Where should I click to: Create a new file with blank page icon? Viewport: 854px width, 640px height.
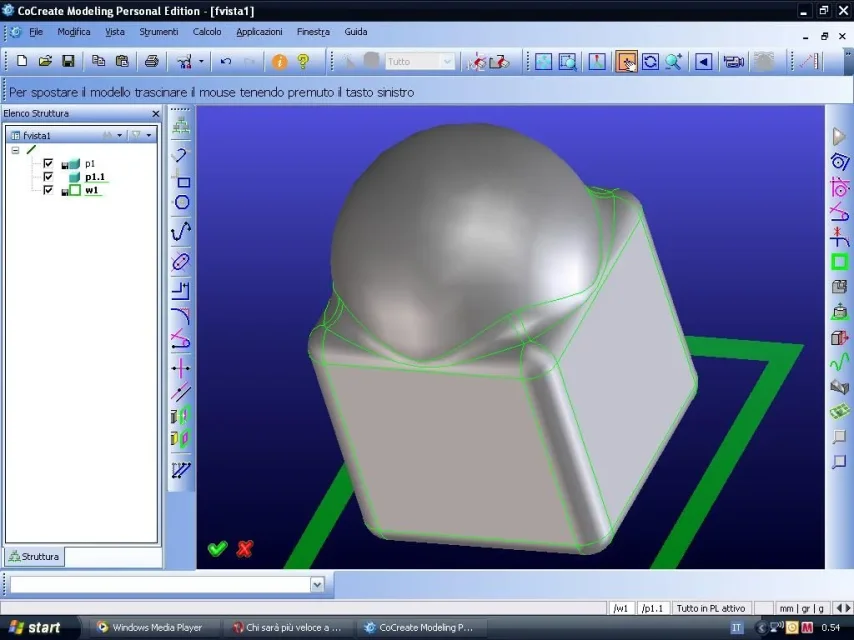(x=22, y=61)
